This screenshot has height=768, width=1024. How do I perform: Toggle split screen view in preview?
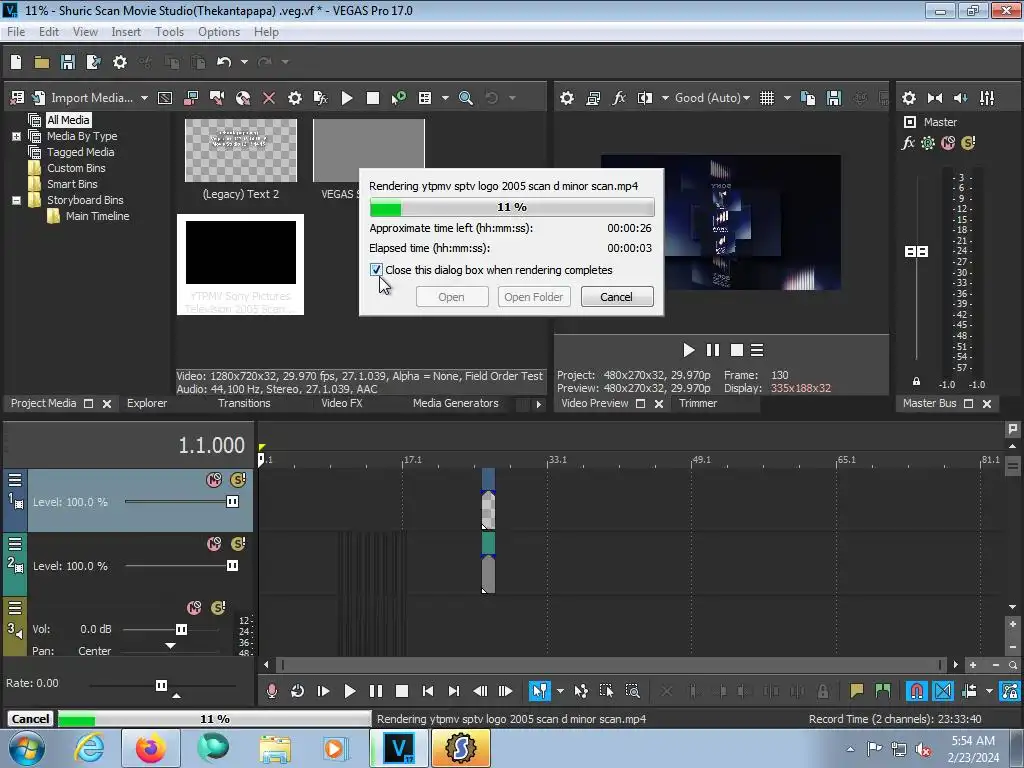click(645, 98)
